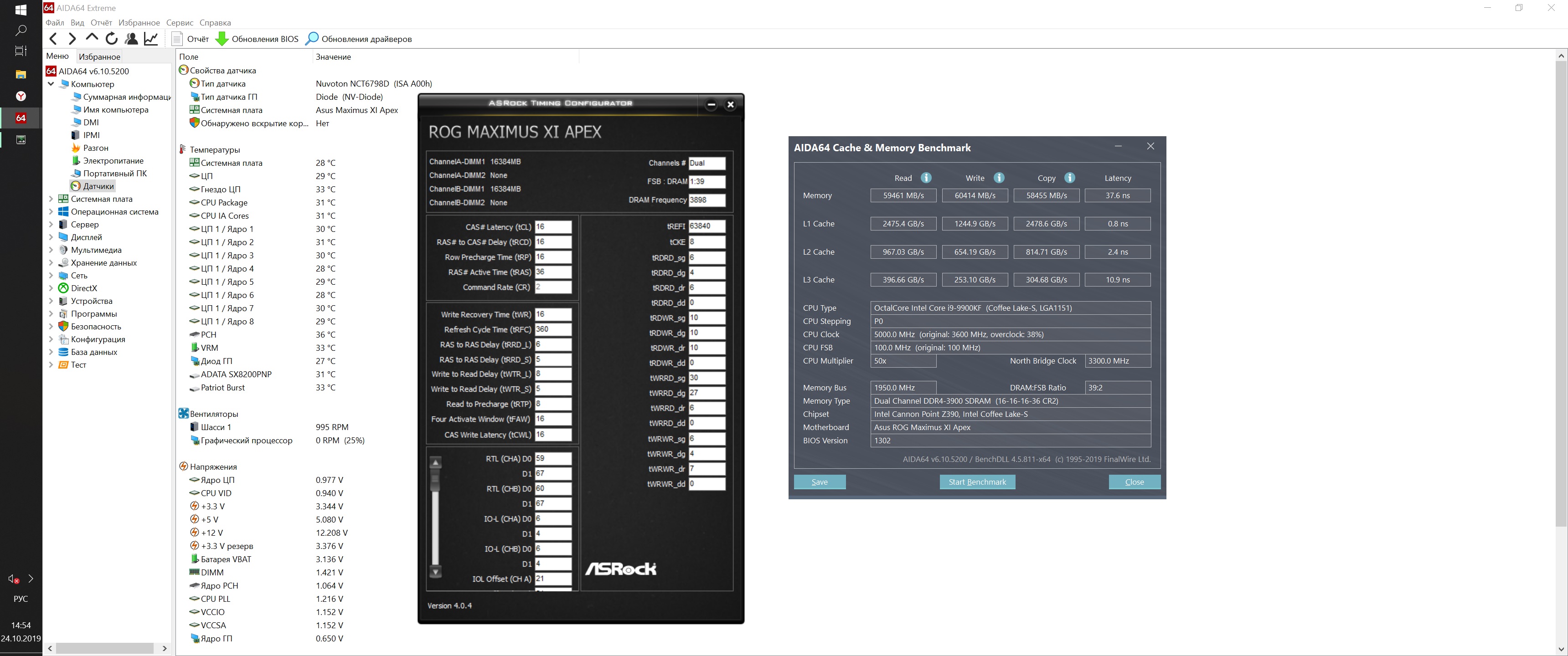Click the CAS# Latency (tCL) value field

pos(553,227)
